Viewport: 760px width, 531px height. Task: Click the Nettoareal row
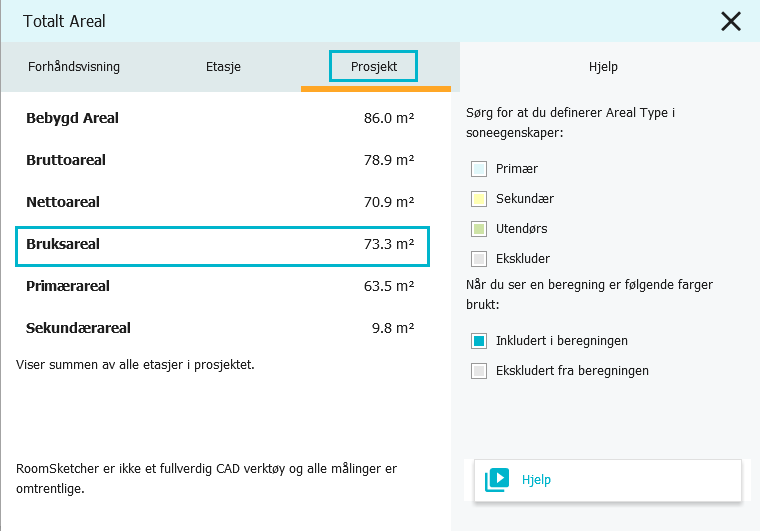click(x=222, y=202)
